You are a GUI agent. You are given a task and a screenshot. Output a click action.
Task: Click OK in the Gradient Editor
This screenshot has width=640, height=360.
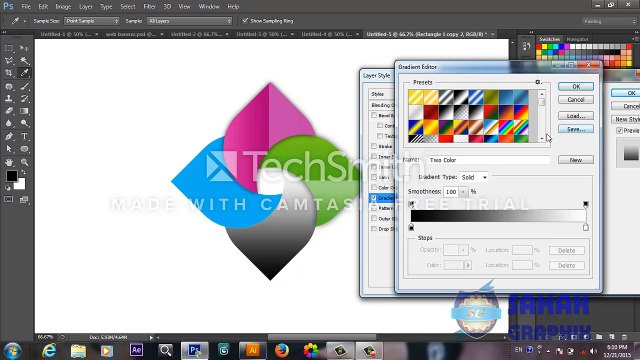576,87
